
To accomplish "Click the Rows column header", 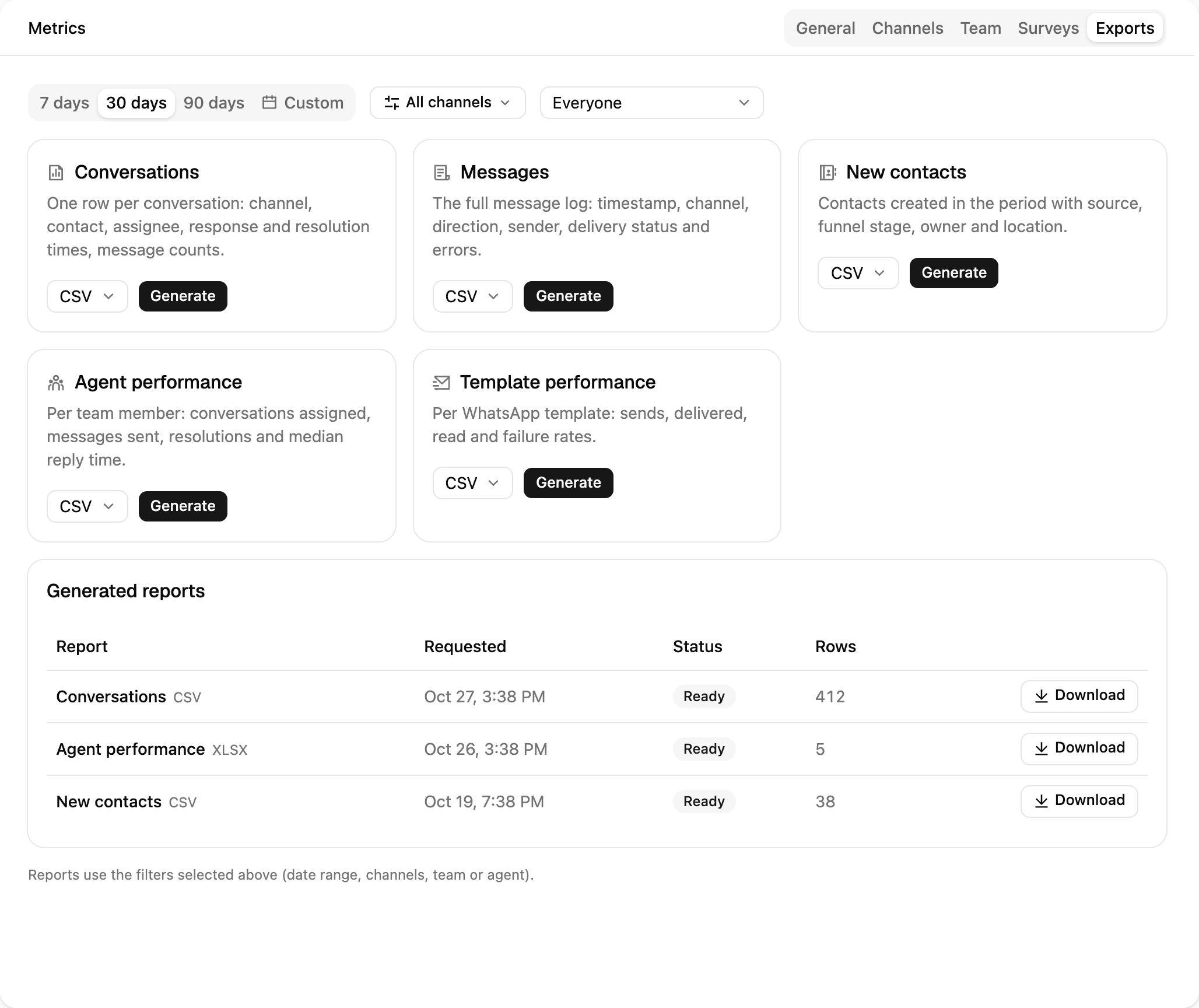I will (835, 646).
